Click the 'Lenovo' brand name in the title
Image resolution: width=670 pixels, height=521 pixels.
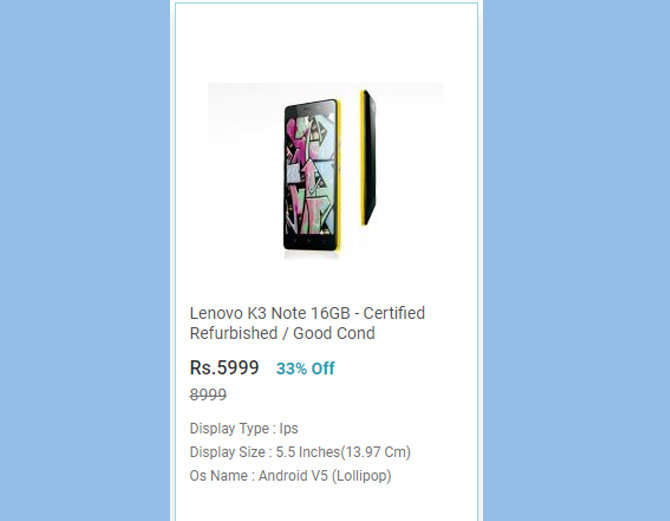click(216, 313)
